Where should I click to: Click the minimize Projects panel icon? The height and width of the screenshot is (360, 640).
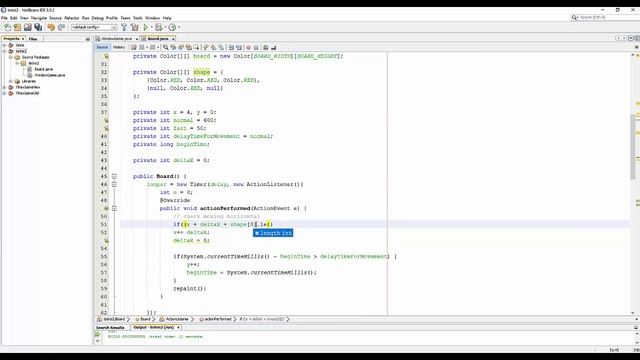click(x=88, y=39)
